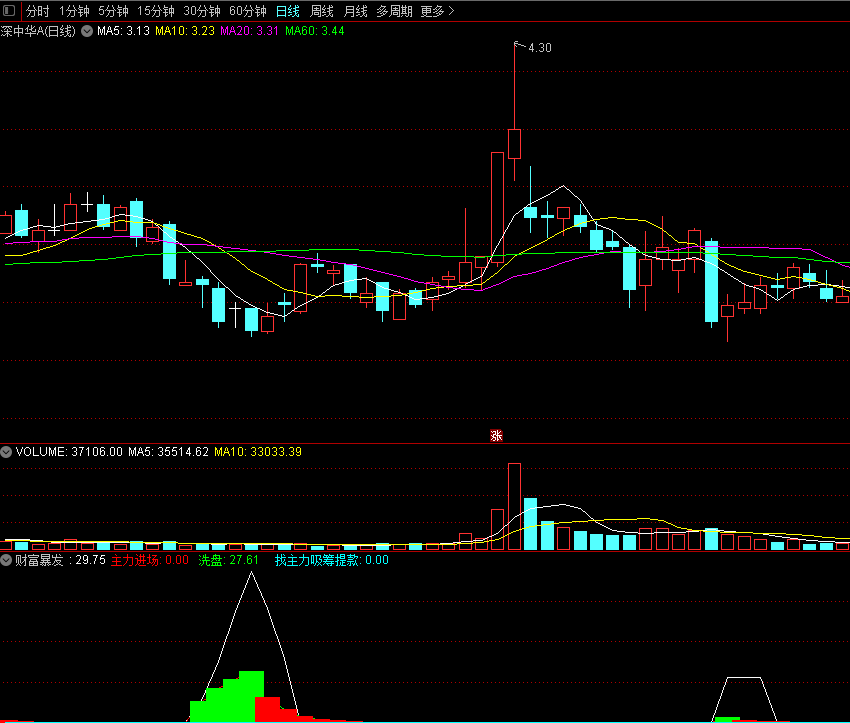Viewport: 850px width, 723px height.
Task: Select the 15分钟 period tab
Action: [x=156, y=11]
